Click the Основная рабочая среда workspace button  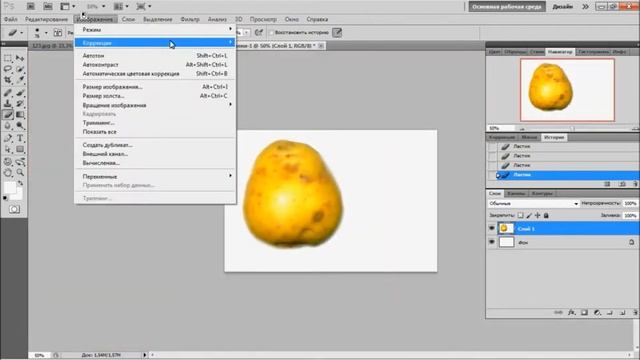click(x=507, y=7)
